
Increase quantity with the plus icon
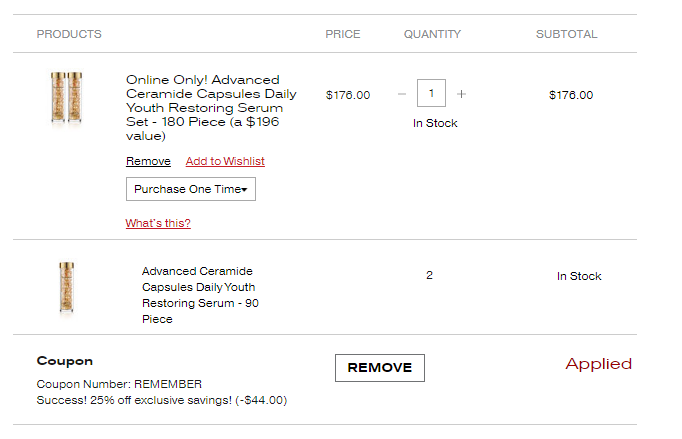point(461,94)
